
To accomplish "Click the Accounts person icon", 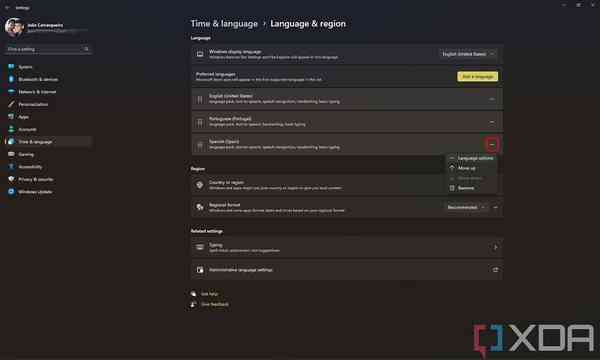I will pyautogui.click(x=11, y=129).
